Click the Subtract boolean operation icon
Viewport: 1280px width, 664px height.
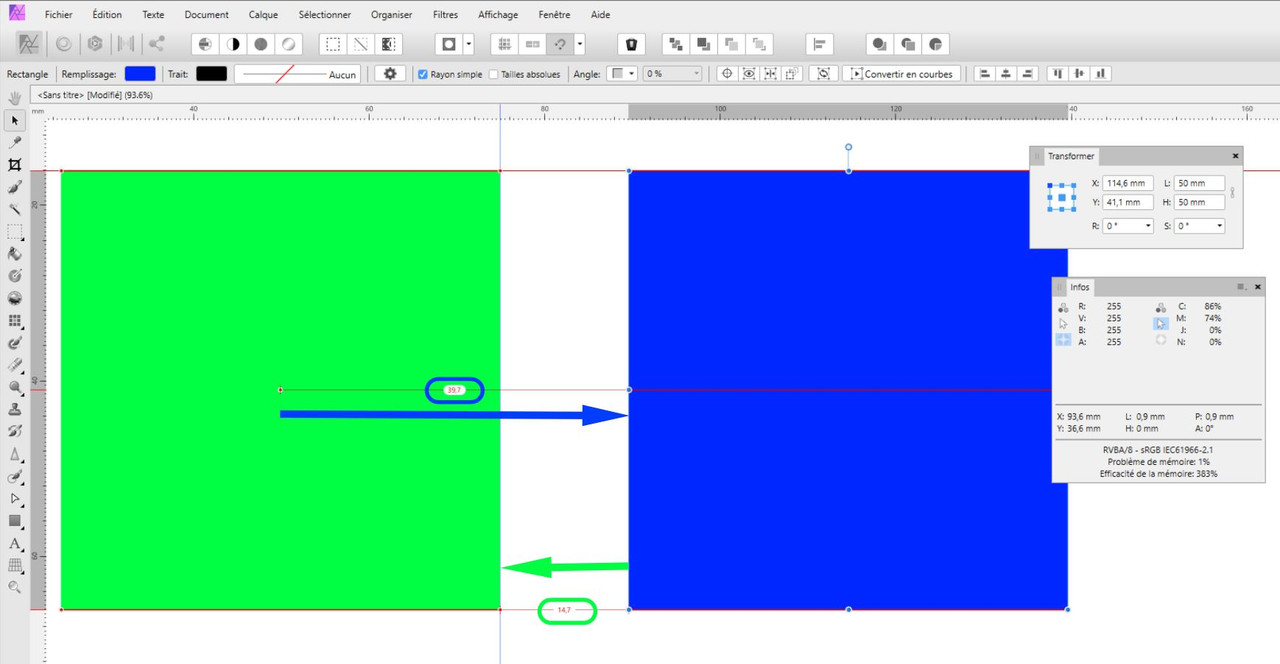(x=907, y=44)
